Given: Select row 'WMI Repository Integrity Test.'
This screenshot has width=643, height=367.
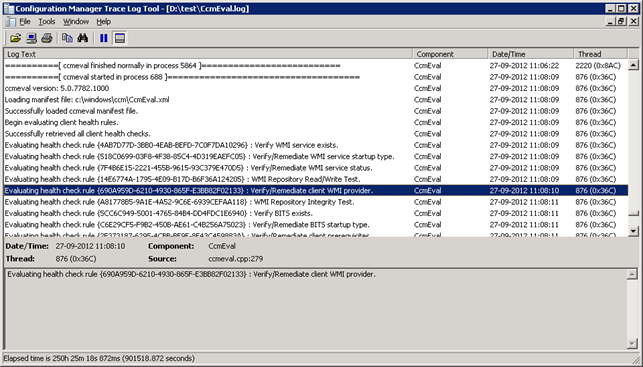Looking at the screenshot, I should click(316, 202).
